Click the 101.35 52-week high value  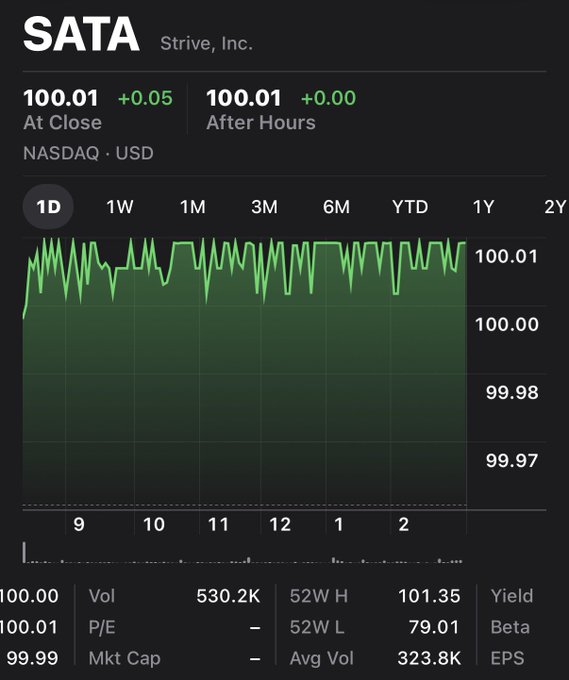(429, 596)
